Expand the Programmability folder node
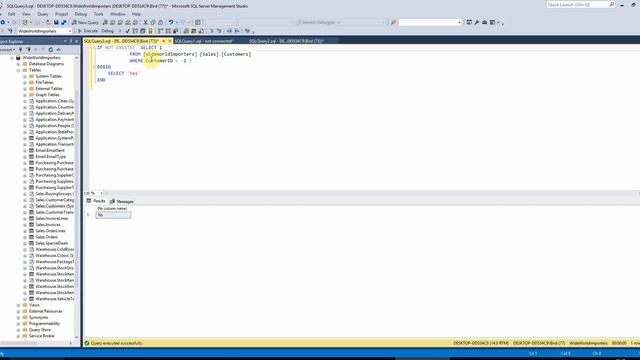 click(18, 324)
